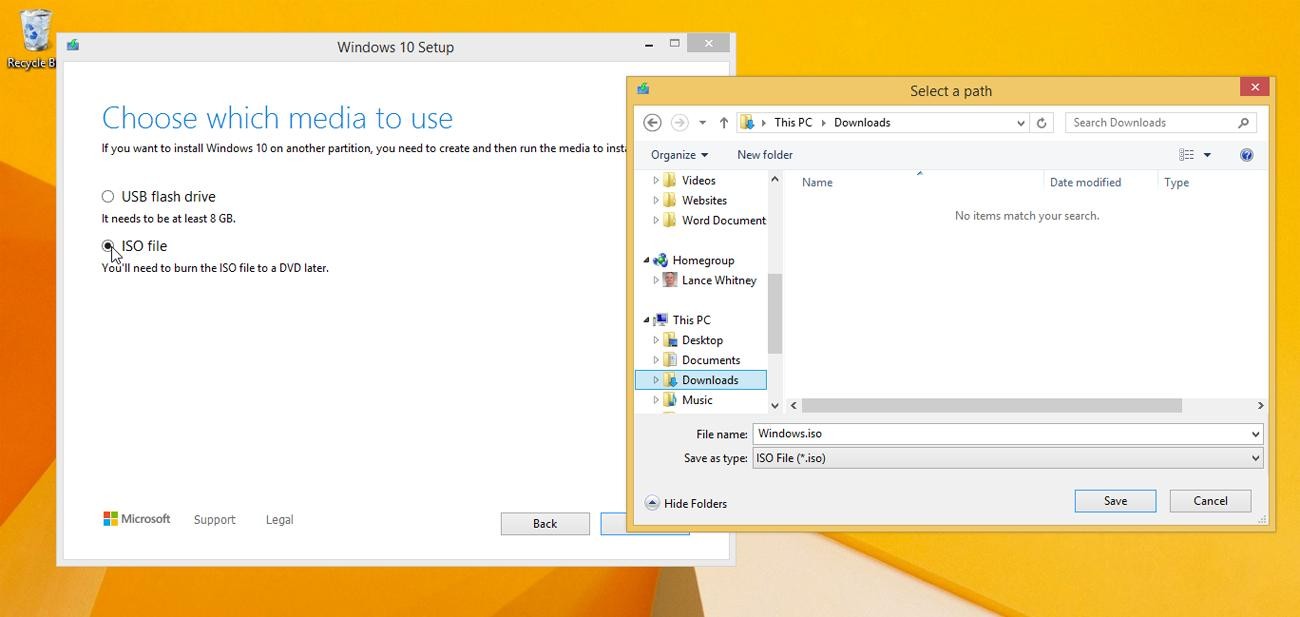Refresh the Downloads folder view
The width and height of the screenshot is (1300, 617).
pyautogui.click(x=1041, y=123)
